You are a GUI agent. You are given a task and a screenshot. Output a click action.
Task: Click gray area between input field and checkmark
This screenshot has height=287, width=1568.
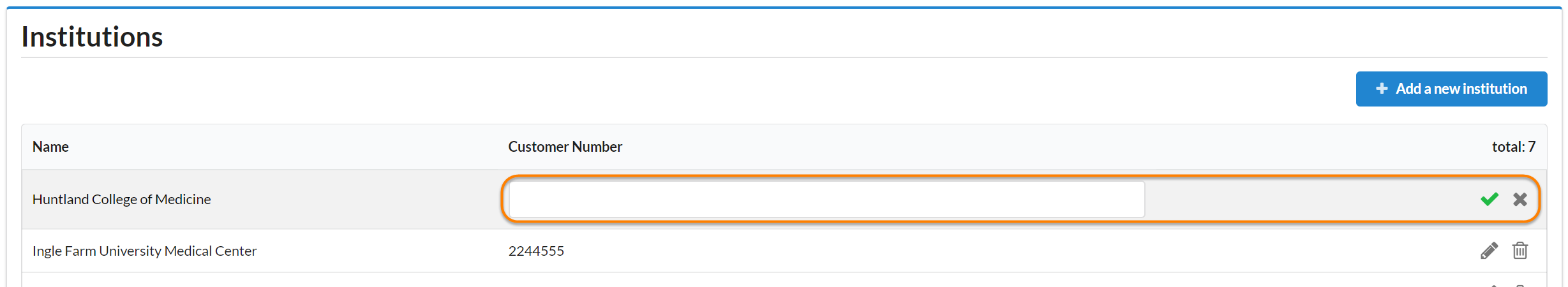click(1308, 200)
